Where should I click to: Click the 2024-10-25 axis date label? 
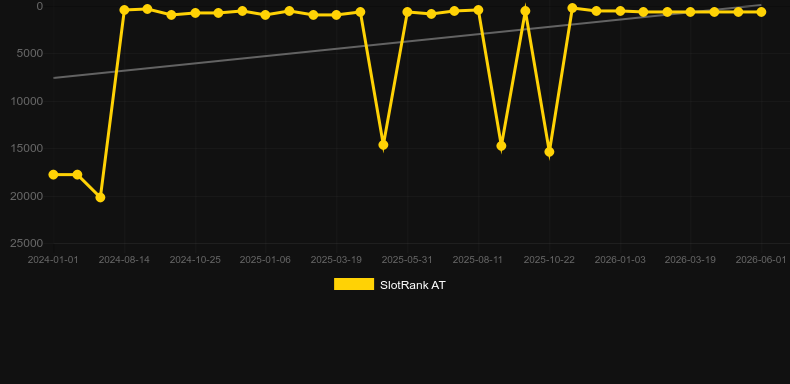click(195, 260)
